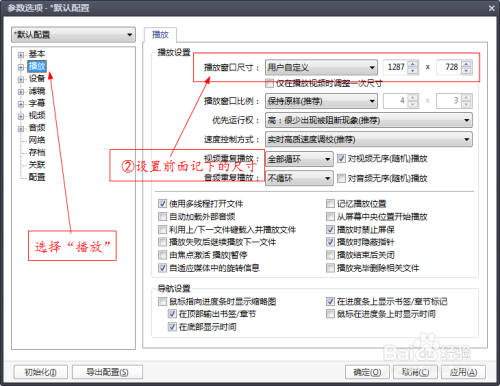This screenshot has width=500, height=386.
Task: Check 利用上/下一文件键载入并播放文件
Action: 162,230
